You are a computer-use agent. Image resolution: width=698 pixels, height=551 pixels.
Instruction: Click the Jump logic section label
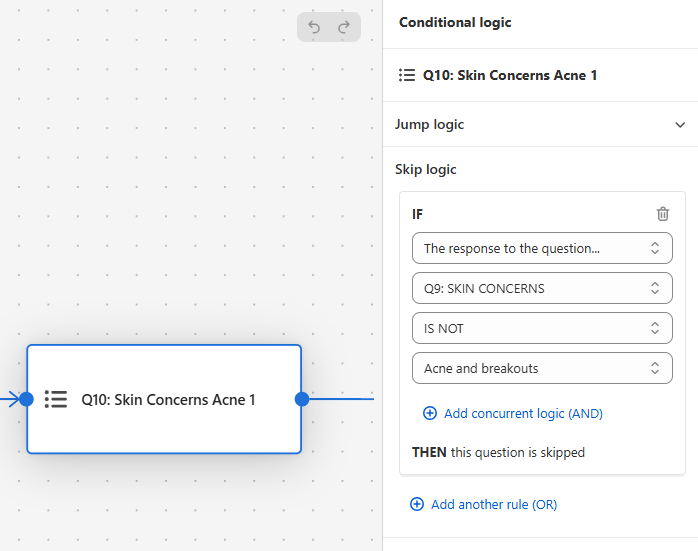tap(430, 124)
